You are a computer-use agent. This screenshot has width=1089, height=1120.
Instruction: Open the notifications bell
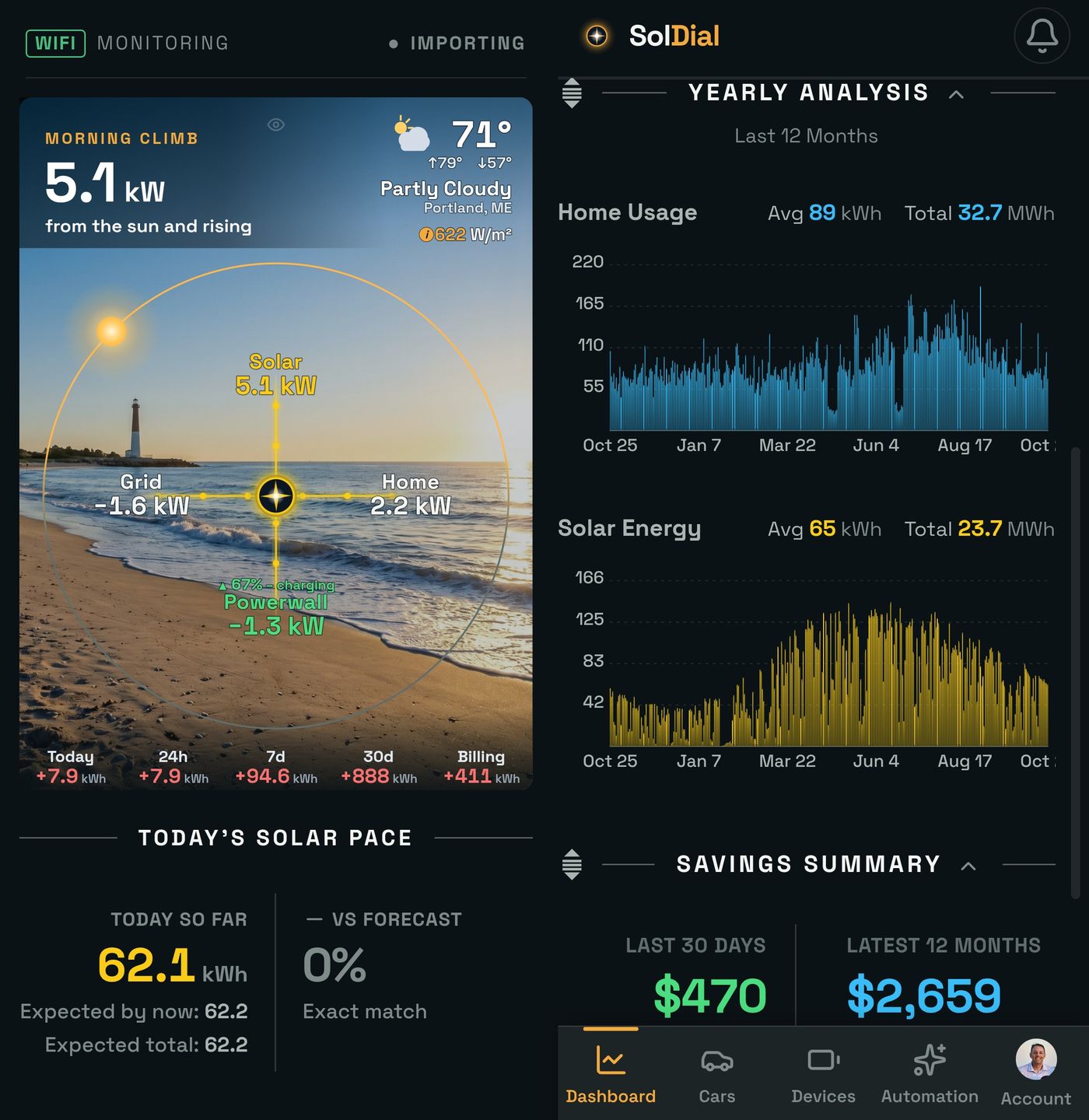[x=1042, y=36]
